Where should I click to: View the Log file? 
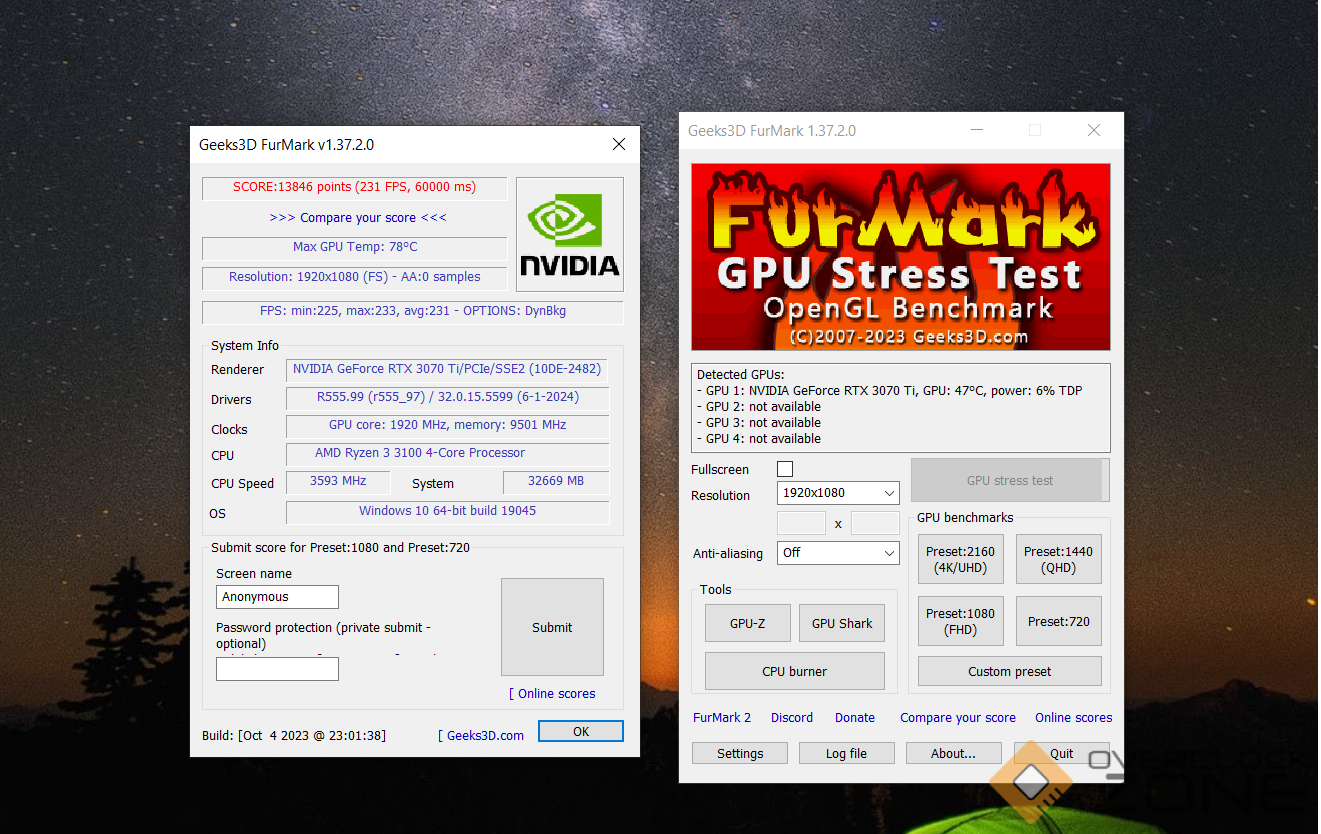pos(846,754)
